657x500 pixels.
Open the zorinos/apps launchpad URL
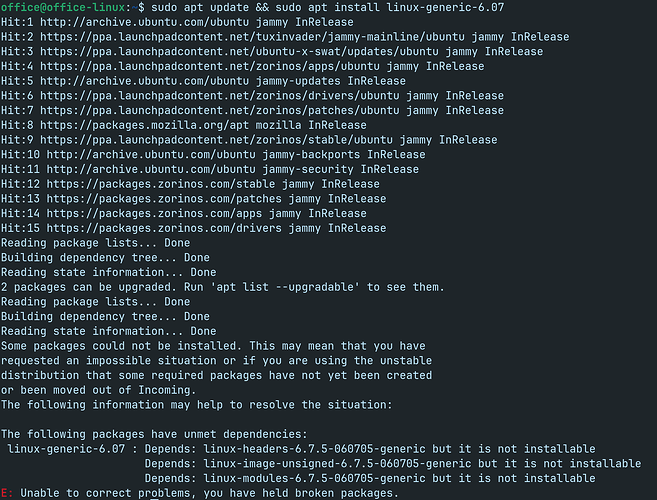tap(210, 66)
